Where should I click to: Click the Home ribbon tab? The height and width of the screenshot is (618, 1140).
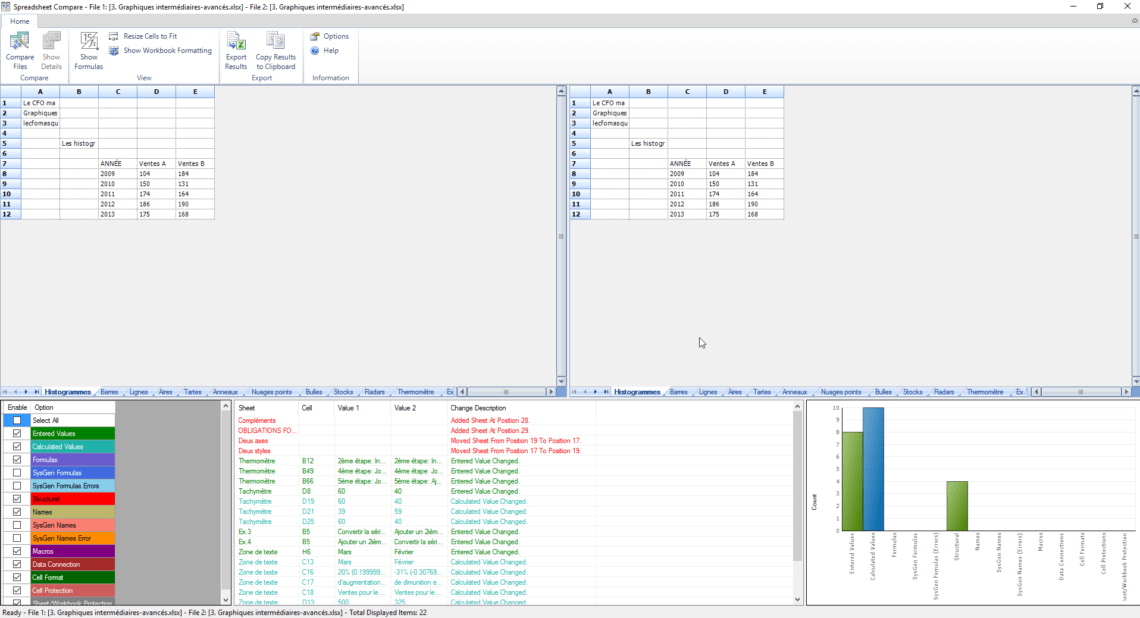pos(19,20)
